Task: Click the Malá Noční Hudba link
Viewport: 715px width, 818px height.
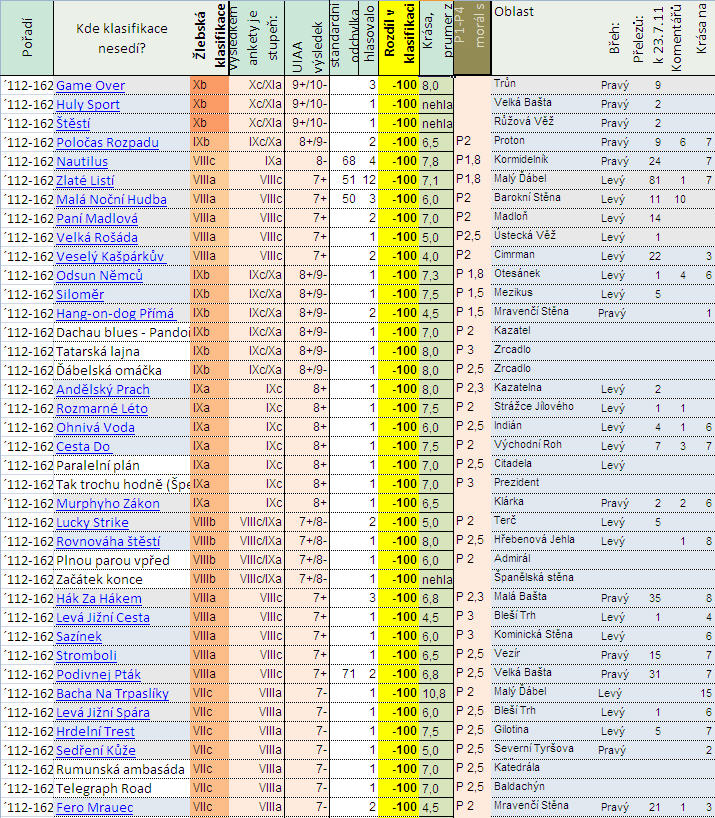Action: point(111,199)
